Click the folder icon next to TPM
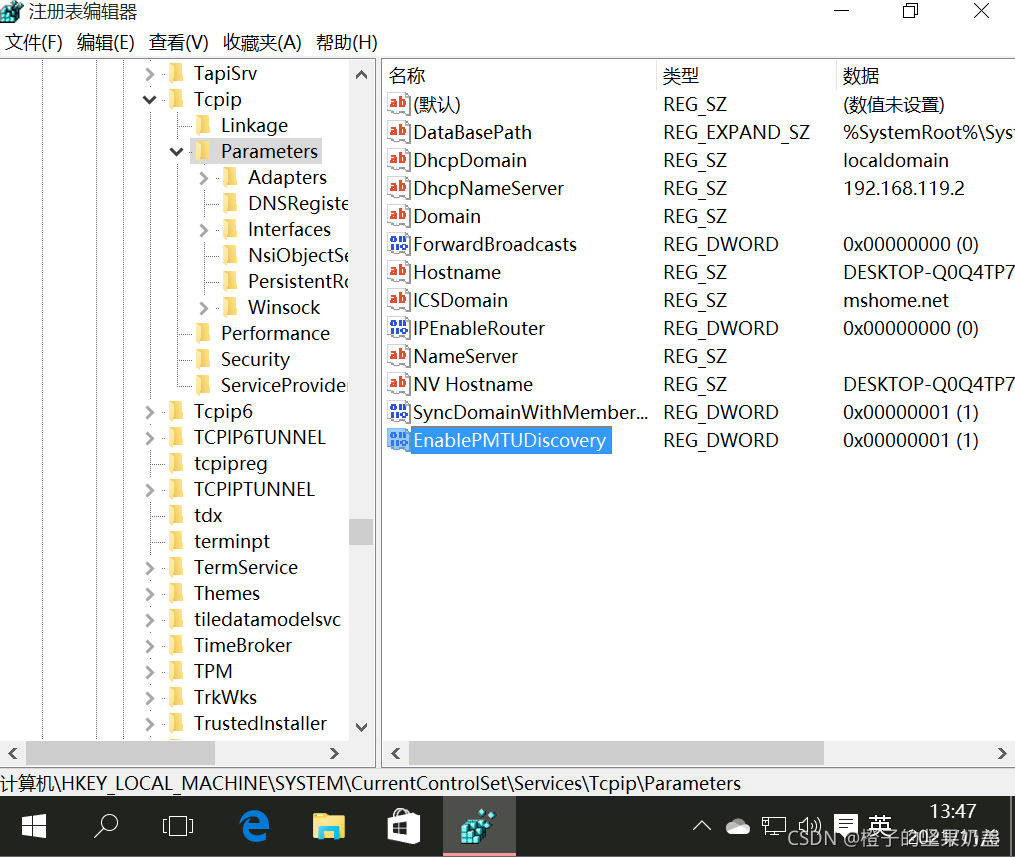 [x=176, y=671]
